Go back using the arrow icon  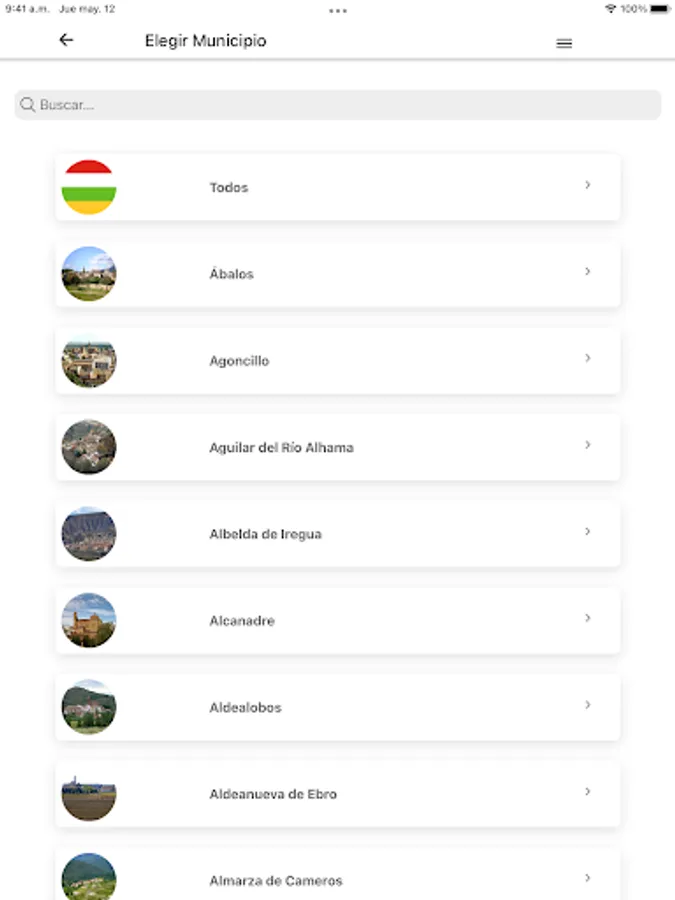(67, 40)
